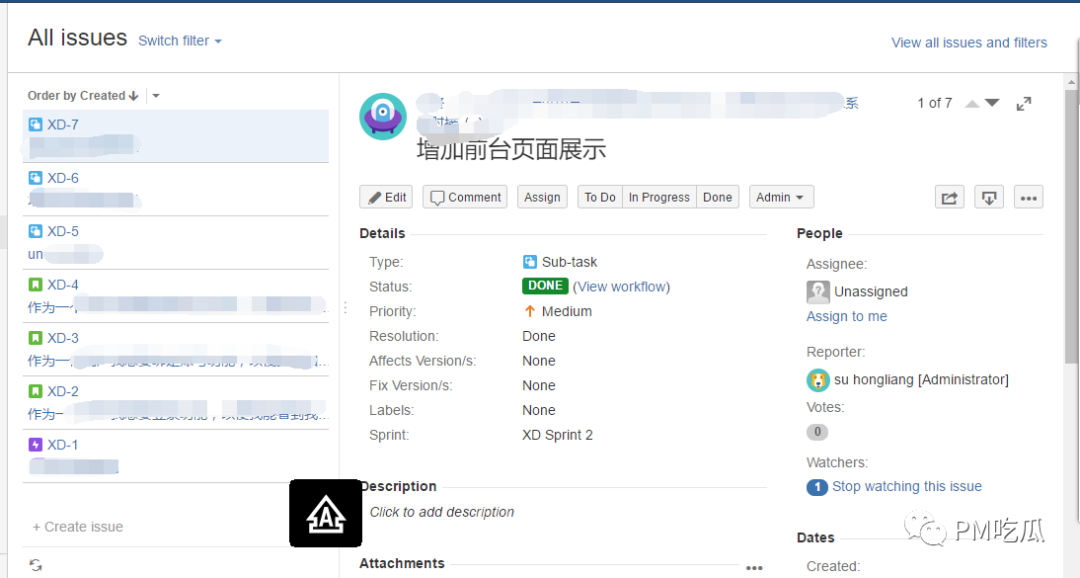Click the Resolution value Done
The image size is (1080, 578).
pyautogui.click(x=539, y=336)
